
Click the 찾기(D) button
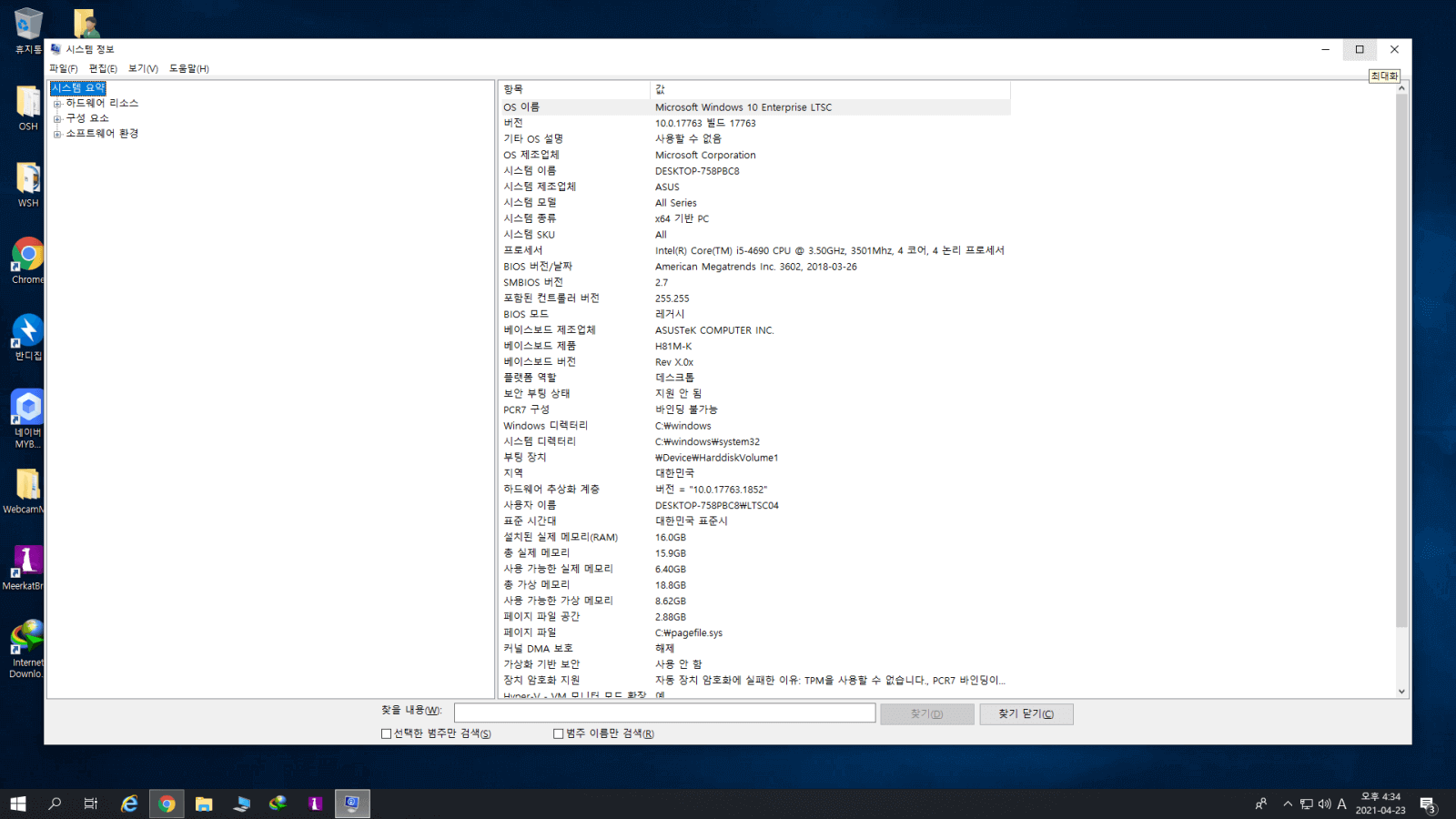[x=927, y=714]
